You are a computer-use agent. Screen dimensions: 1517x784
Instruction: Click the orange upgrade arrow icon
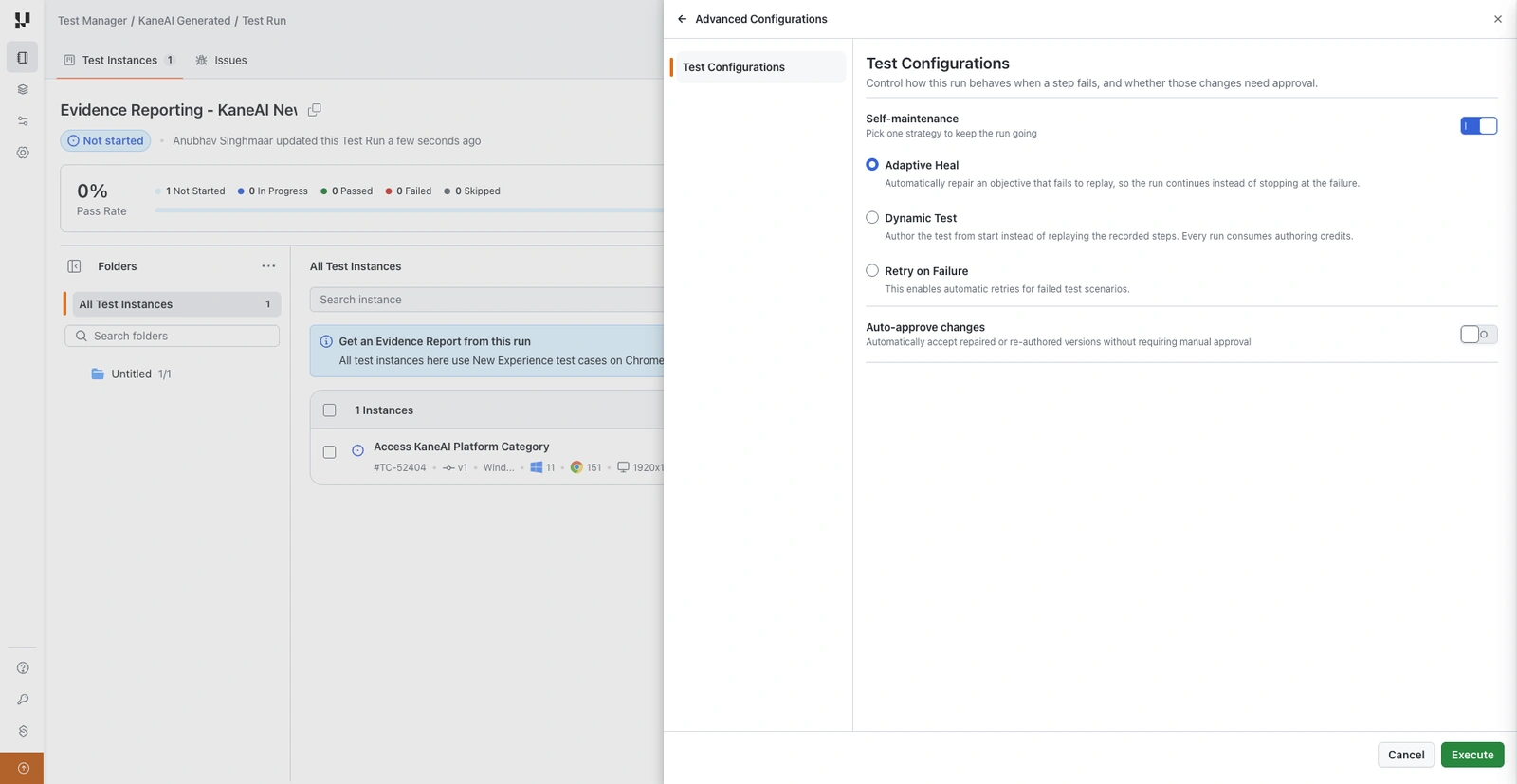pyautogui.click(x=23, y=768)
